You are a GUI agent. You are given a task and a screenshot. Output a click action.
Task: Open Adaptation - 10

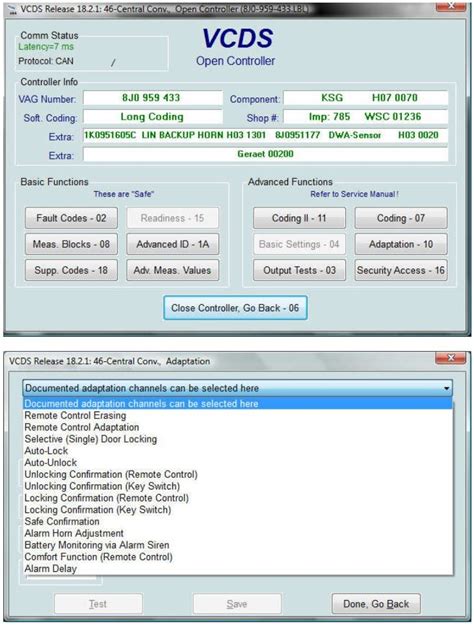pyautogui.click(x=401, y=244)
